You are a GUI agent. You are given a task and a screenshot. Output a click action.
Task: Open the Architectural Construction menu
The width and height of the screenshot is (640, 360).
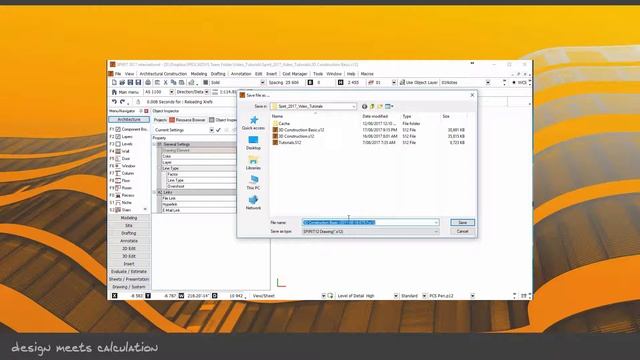(x=163, y=74)
